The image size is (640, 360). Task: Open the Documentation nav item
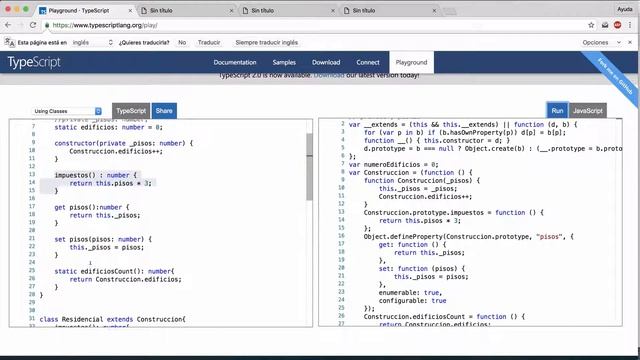235,62
